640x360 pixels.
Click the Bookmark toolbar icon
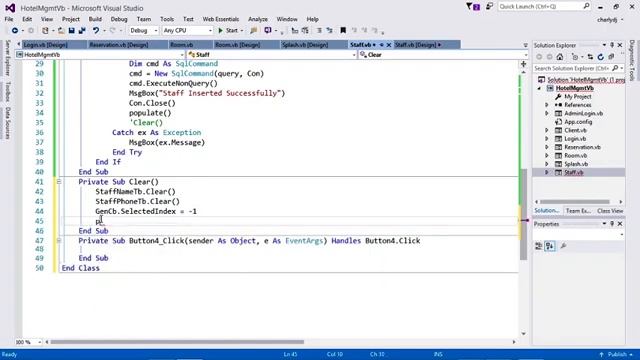pyautogui.click(x=343, y=31)
